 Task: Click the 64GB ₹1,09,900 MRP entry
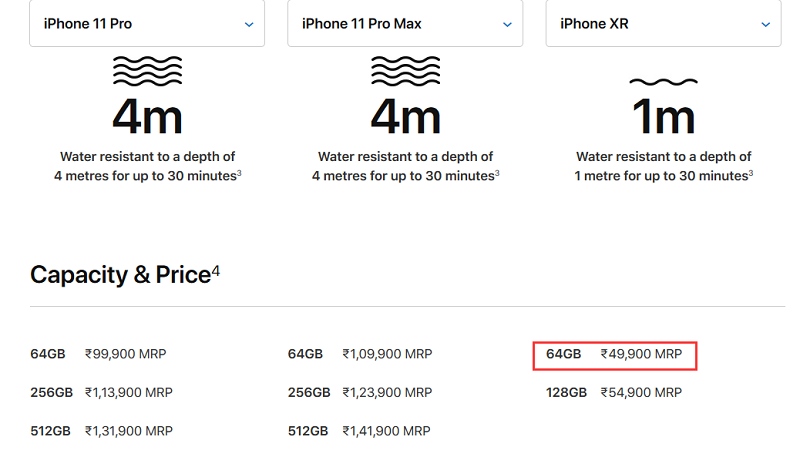(359, 354)
